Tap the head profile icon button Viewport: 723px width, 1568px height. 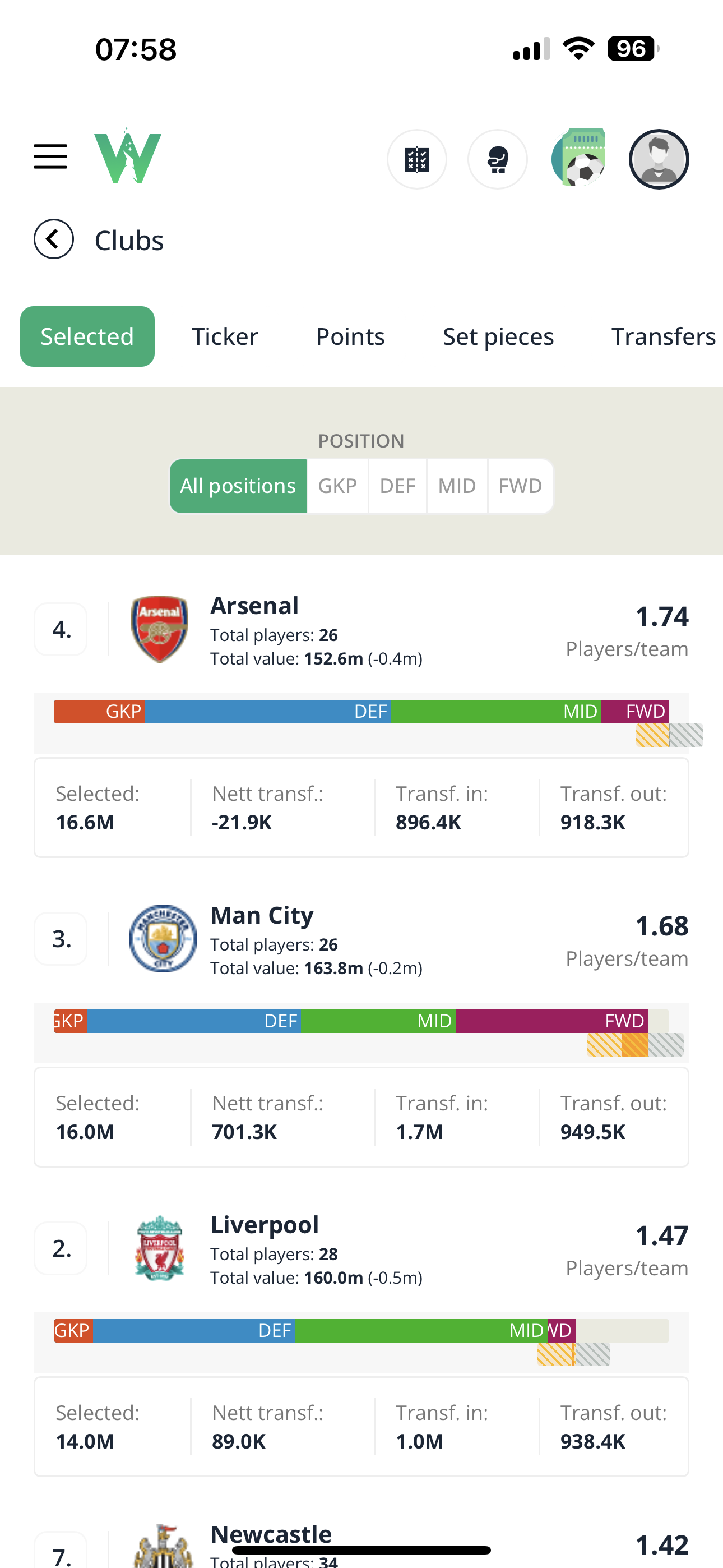[x=497, y=159]
